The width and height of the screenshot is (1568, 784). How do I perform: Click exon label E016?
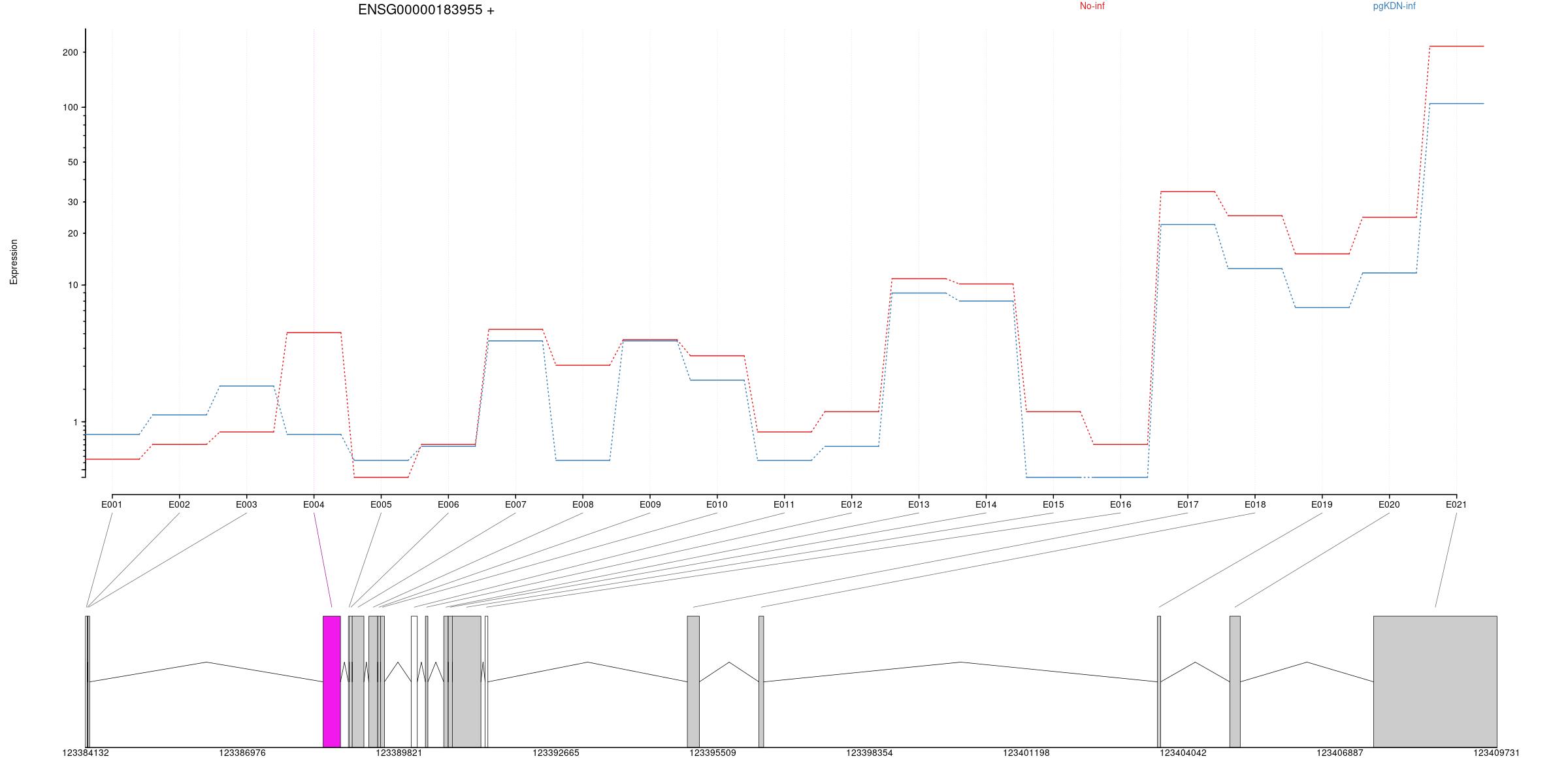[1120, 504]
